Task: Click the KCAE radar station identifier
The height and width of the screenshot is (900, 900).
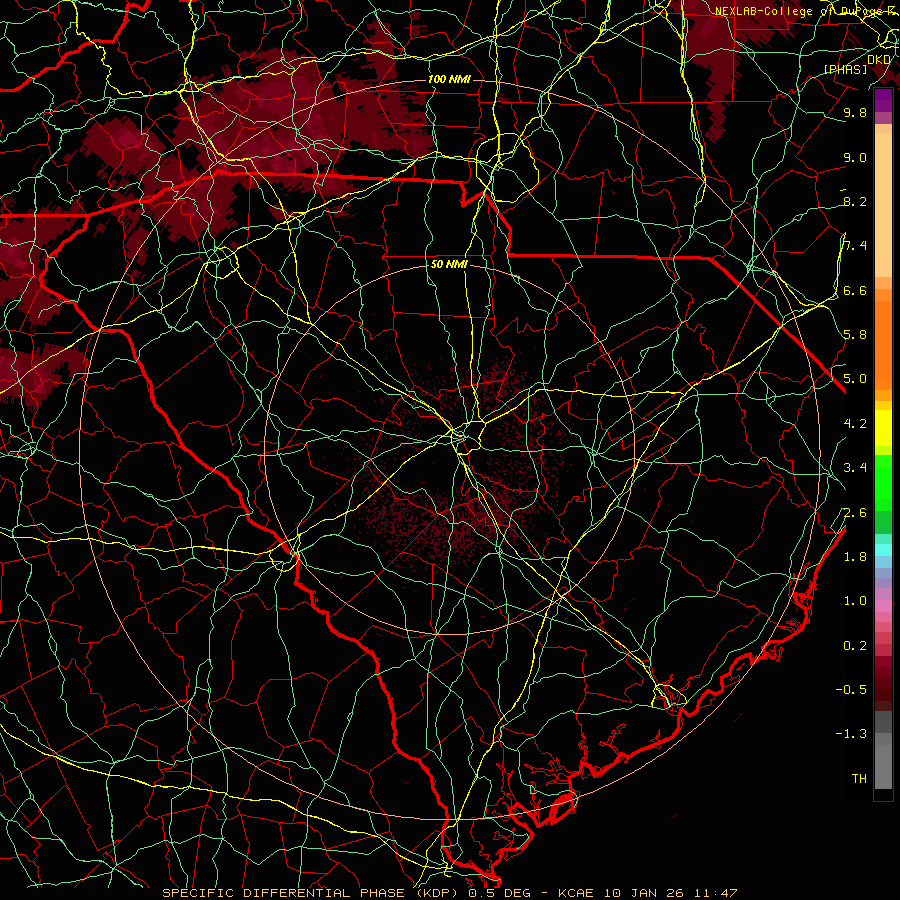Action: [577, 893]
